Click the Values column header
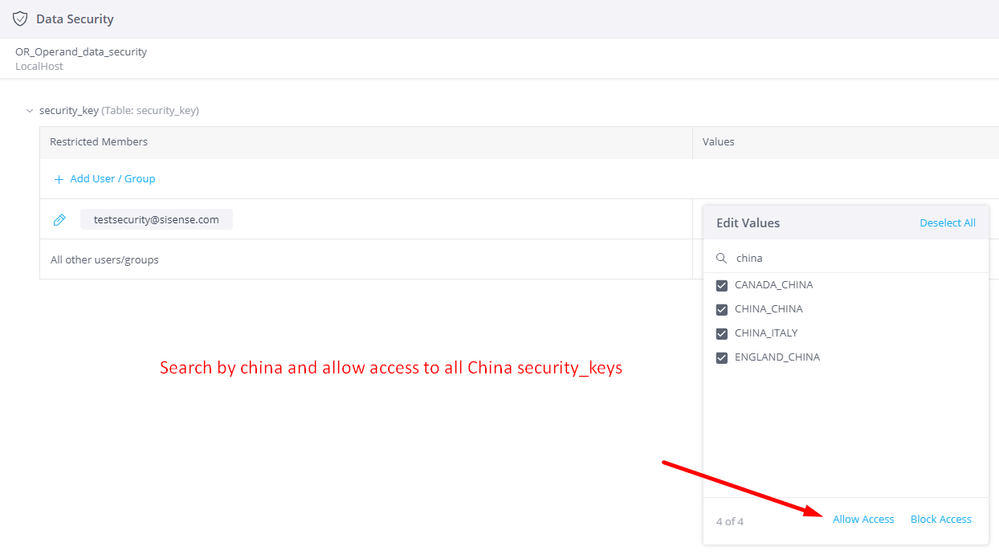 pyautogui.click(x=718, y=142)
